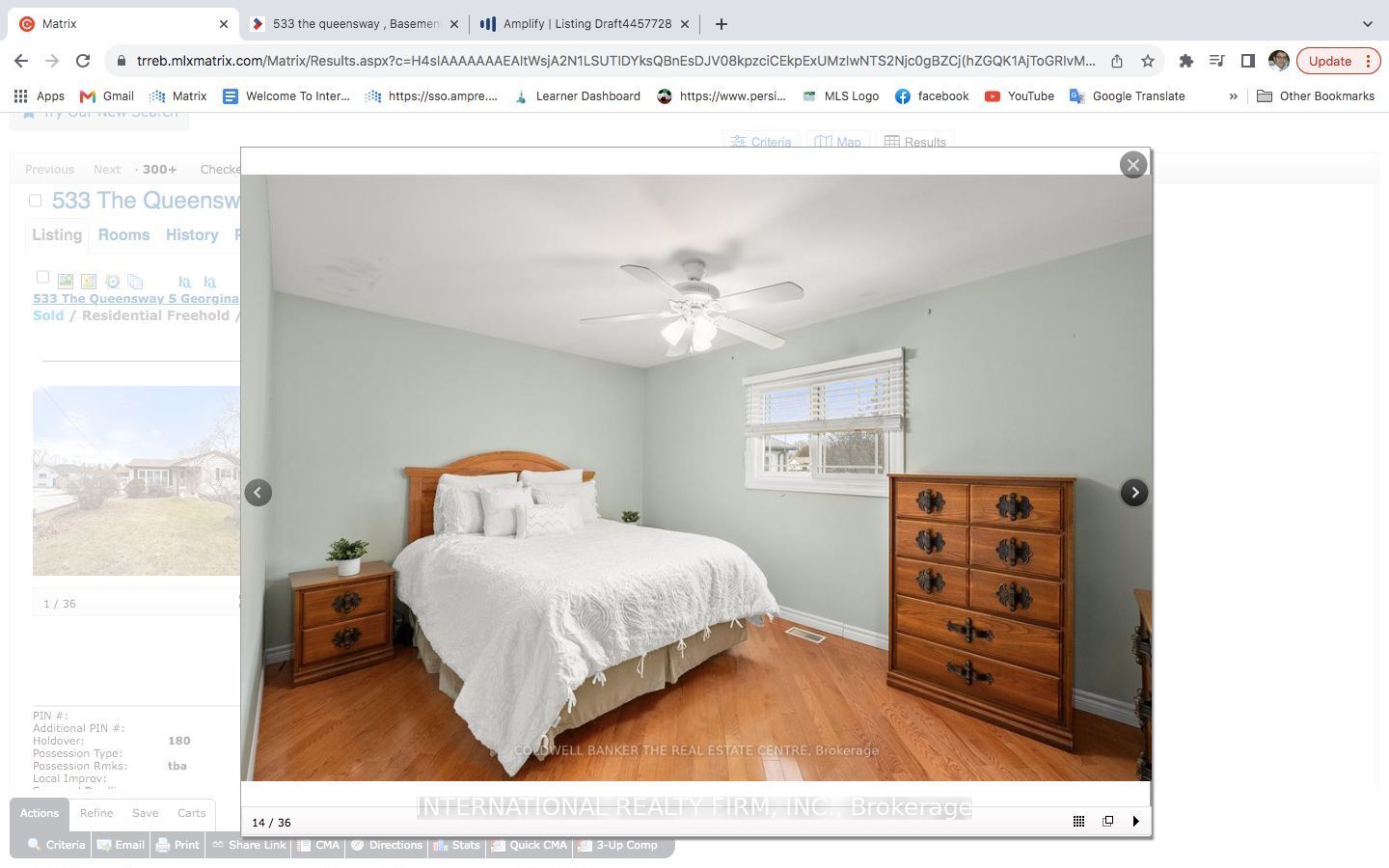Viewport: 1389px width, 868px height.
Task: Open the listing photos icon
Action: coord(66,282)
